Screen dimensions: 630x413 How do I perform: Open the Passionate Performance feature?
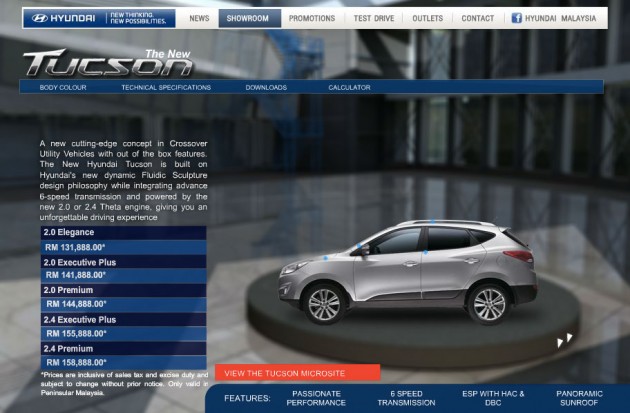coord(316,398)
